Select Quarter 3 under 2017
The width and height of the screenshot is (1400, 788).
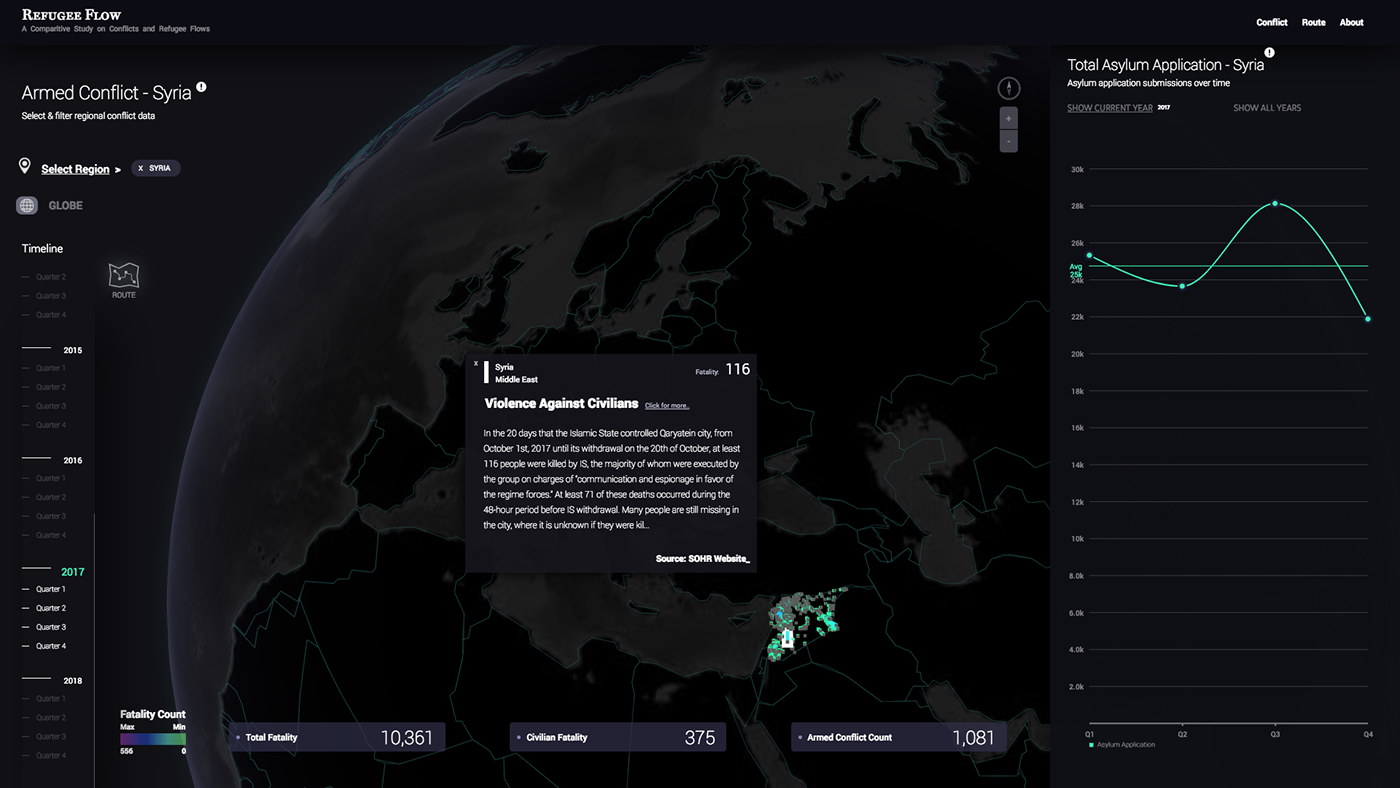[x=51, y=627]
